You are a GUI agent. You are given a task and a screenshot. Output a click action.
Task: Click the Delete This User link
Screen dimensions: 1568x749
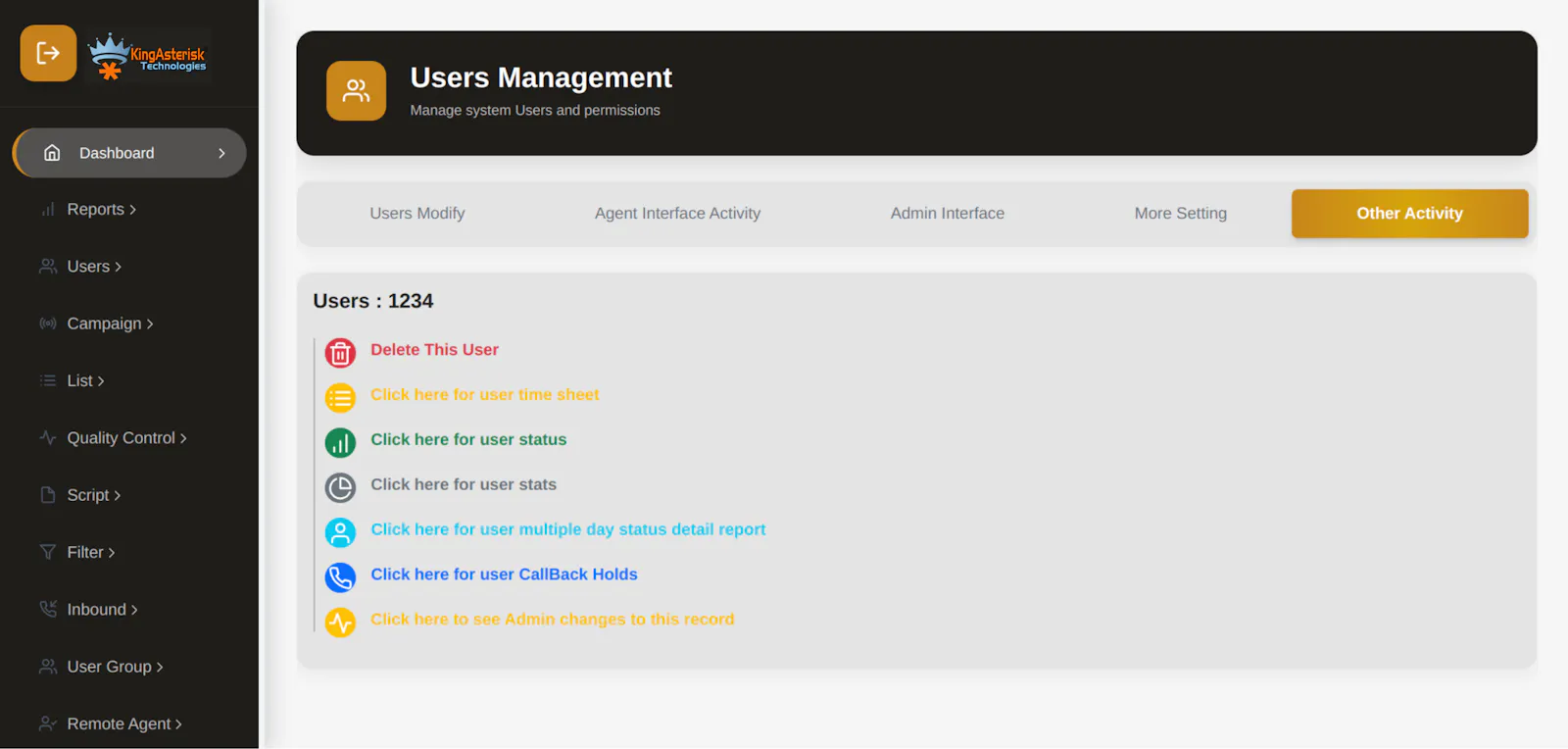434,350
